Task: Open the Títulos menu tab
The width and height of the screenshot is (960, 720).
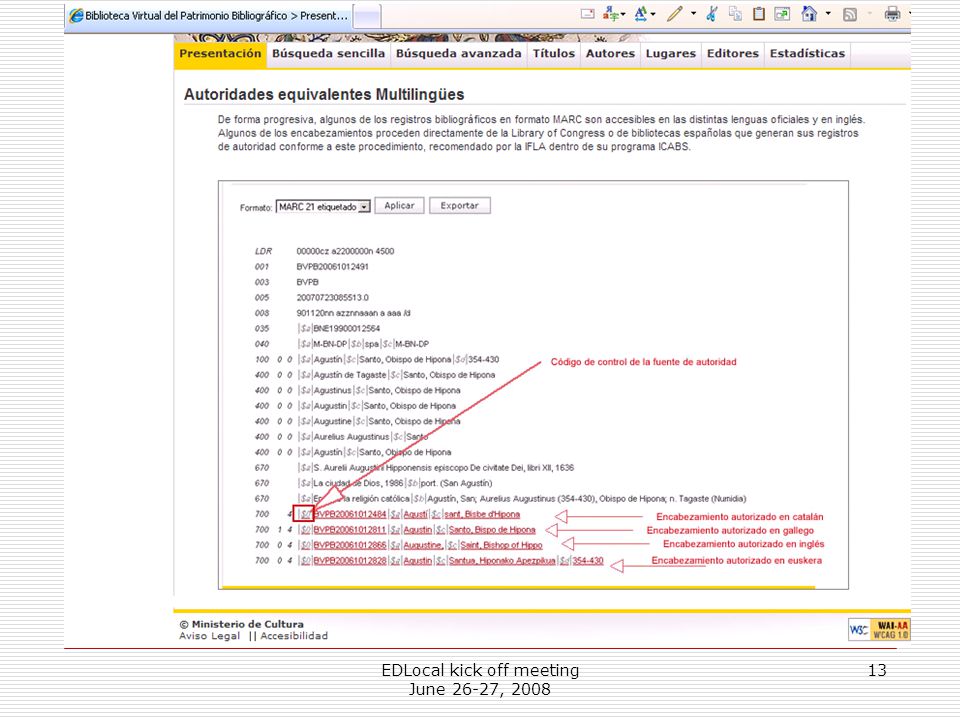Action: pyautogui.click(x=553, y=54)
